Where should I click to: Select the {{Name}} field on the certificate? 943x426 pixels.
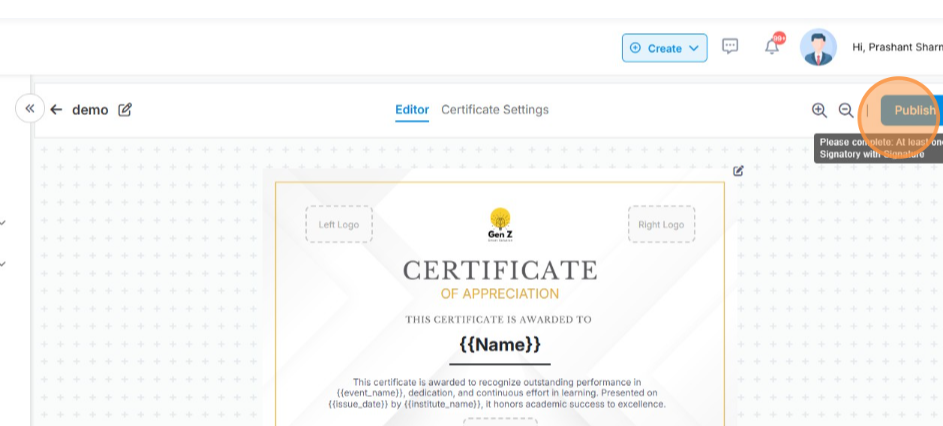click(500, 344)
